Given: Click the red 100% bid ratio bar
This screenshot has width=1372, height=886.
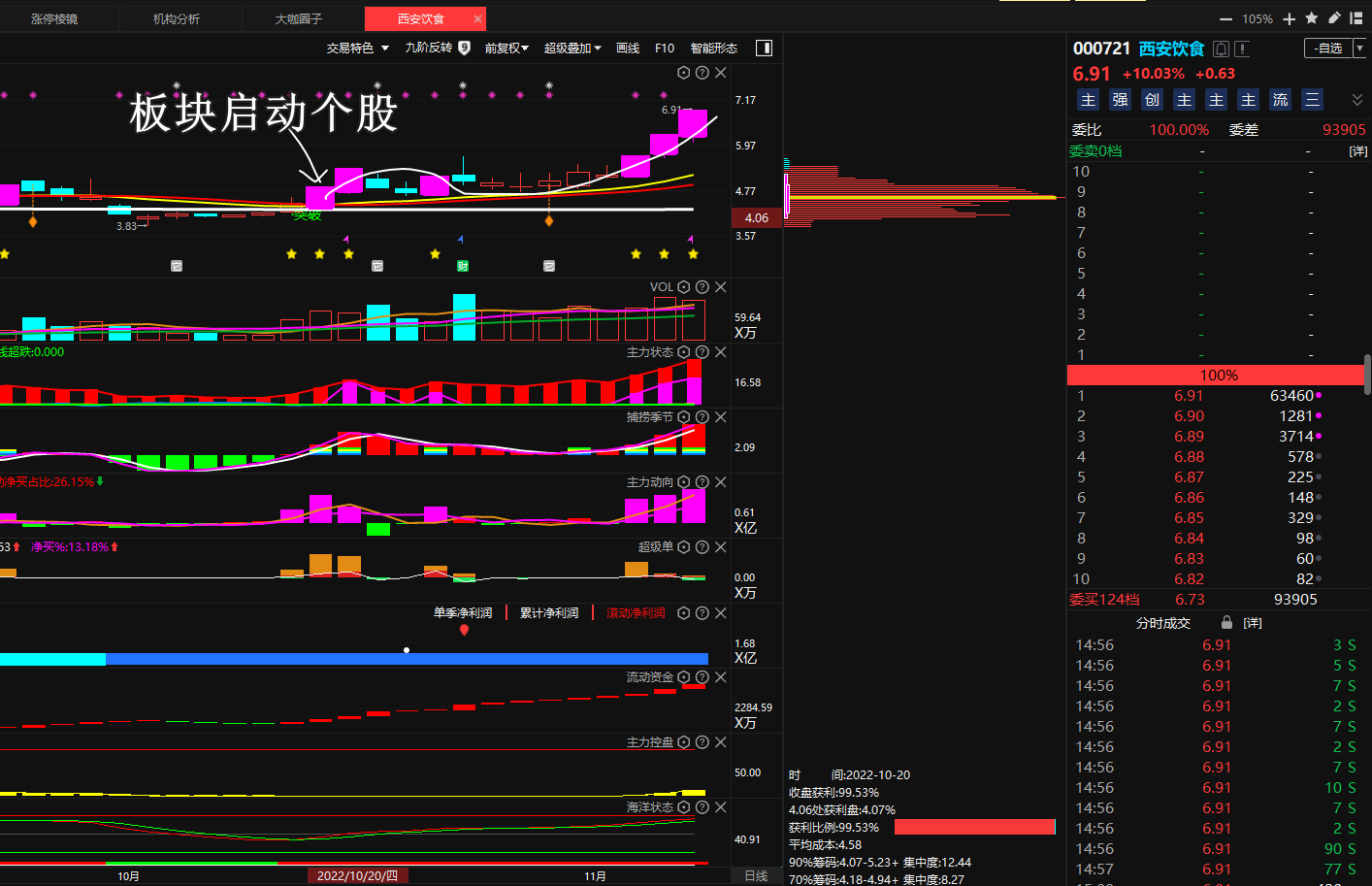Looking at the screenshot, I should pyautogui.click(x=1216, y=376).
